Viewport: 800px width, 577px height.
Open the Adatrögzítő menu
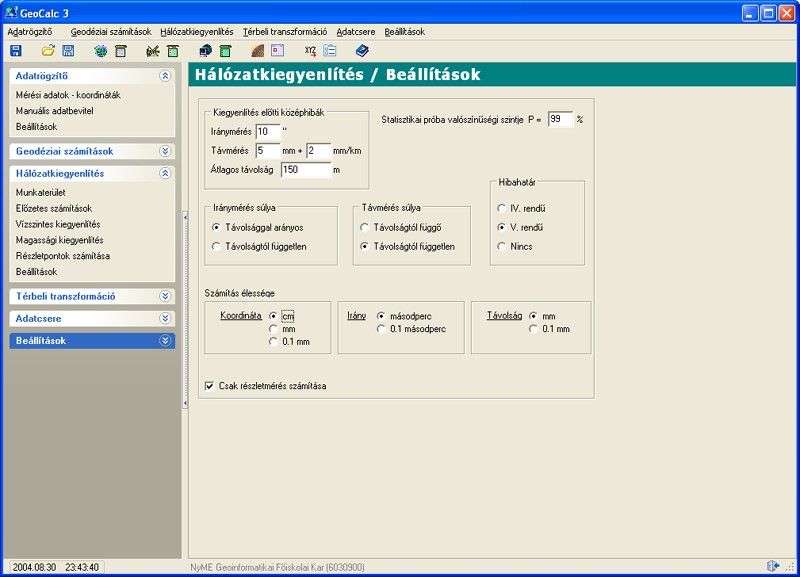point(30,32)
